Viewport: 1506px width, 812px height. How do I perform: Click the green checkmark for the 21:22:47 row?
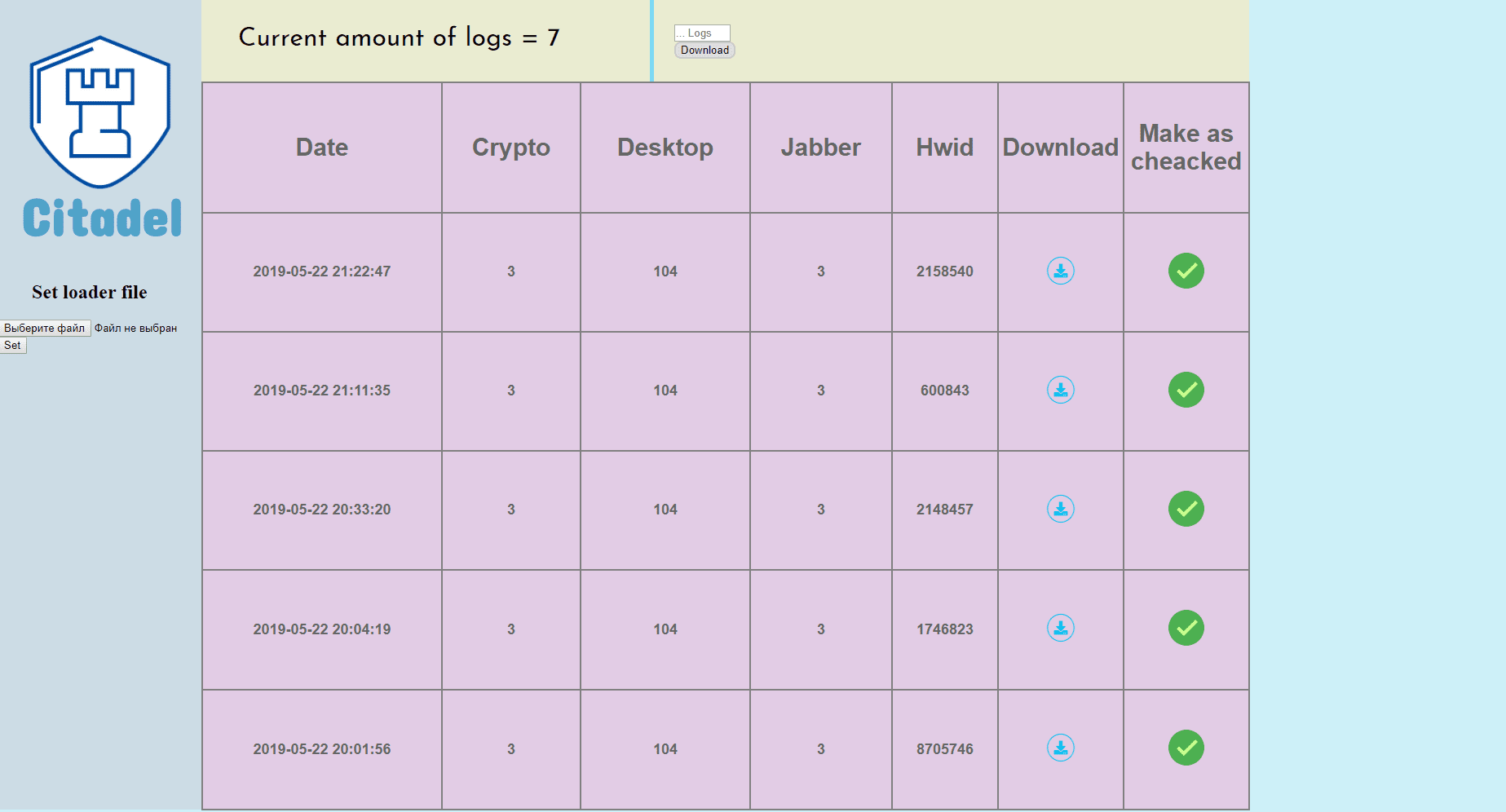tap(1186, 271)
